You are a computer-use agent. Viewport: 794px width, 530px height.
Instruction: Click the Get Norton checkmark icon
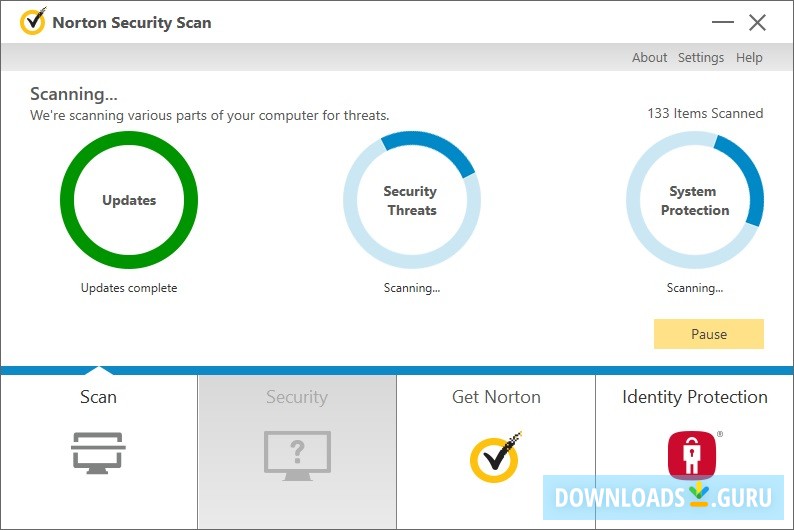[496, 456]
